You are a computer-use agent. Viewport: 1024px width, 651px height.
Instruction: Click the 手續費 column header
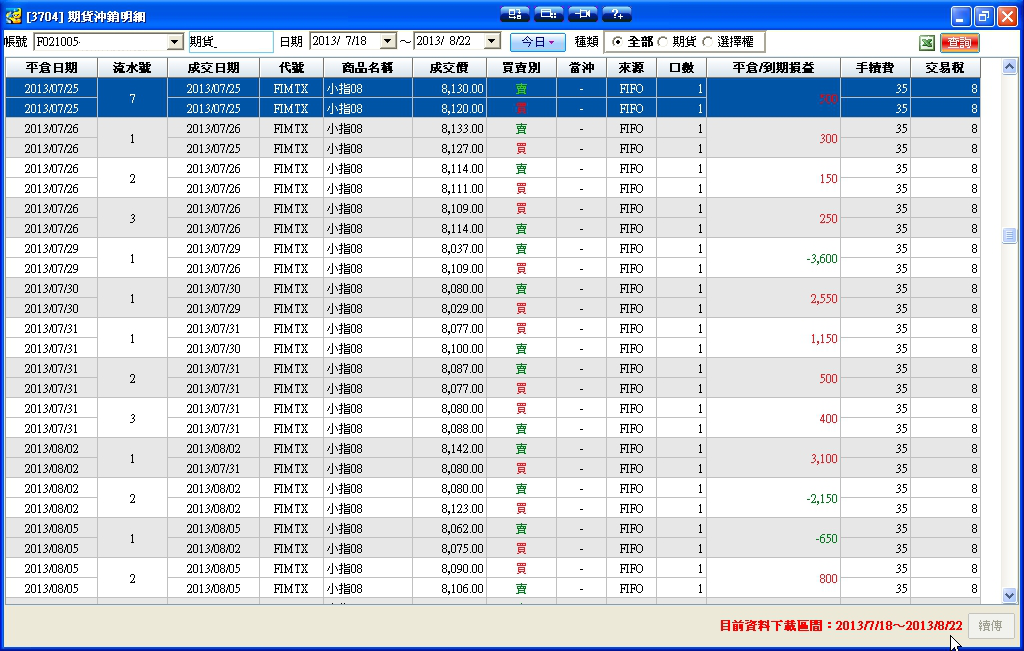(876, 68)
